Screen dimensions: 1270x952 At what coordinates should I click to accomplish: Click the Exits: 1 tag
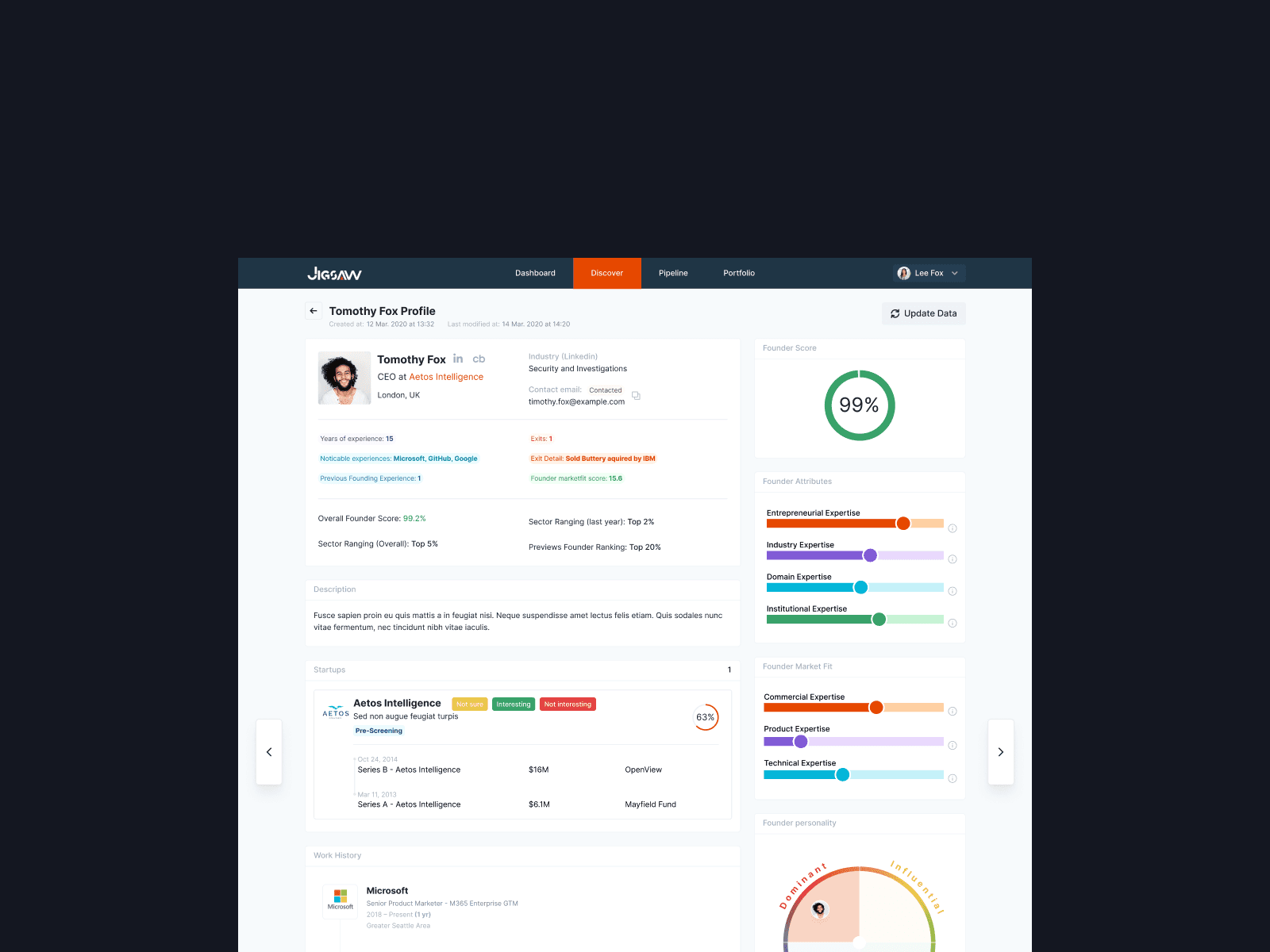pyautogui.click(x=541, y=439)
